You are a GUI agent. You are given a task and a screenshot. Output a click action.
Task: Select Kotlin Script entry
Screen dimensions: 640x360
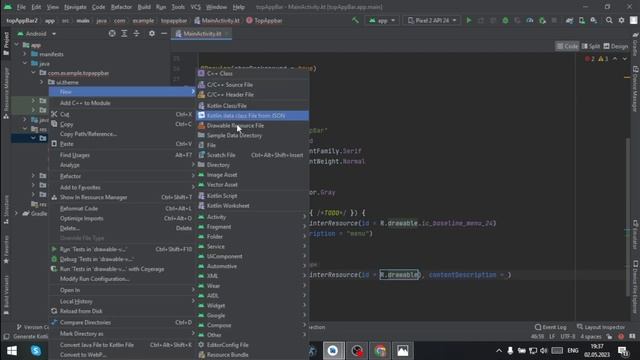click(x=252, y=196)
